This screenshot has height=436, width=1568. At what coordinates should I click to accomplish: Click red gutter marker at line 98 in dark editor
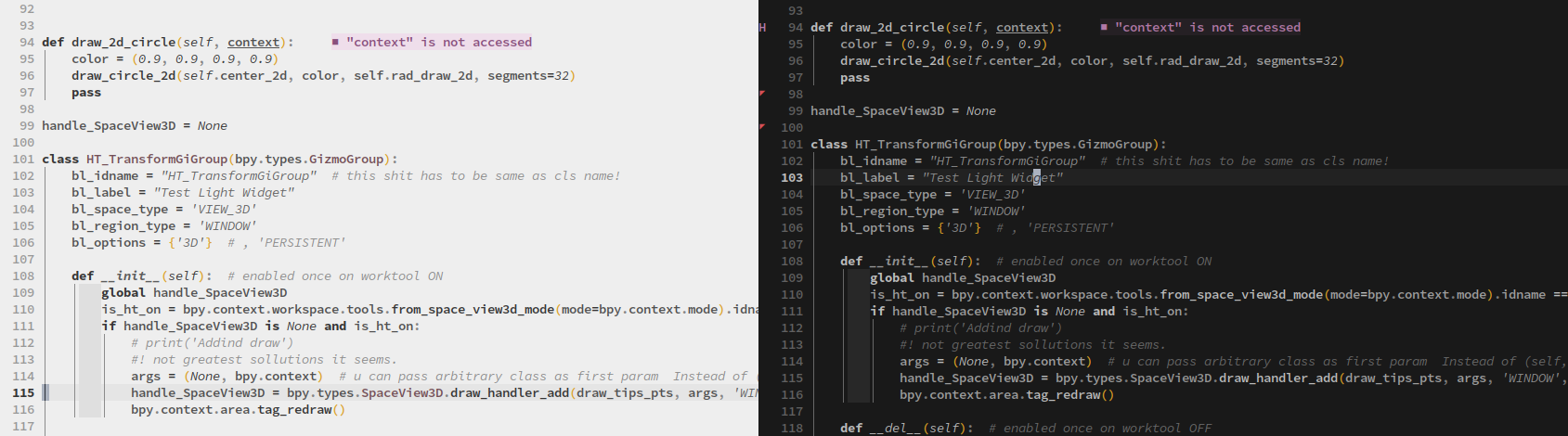(x=762, y=93)
